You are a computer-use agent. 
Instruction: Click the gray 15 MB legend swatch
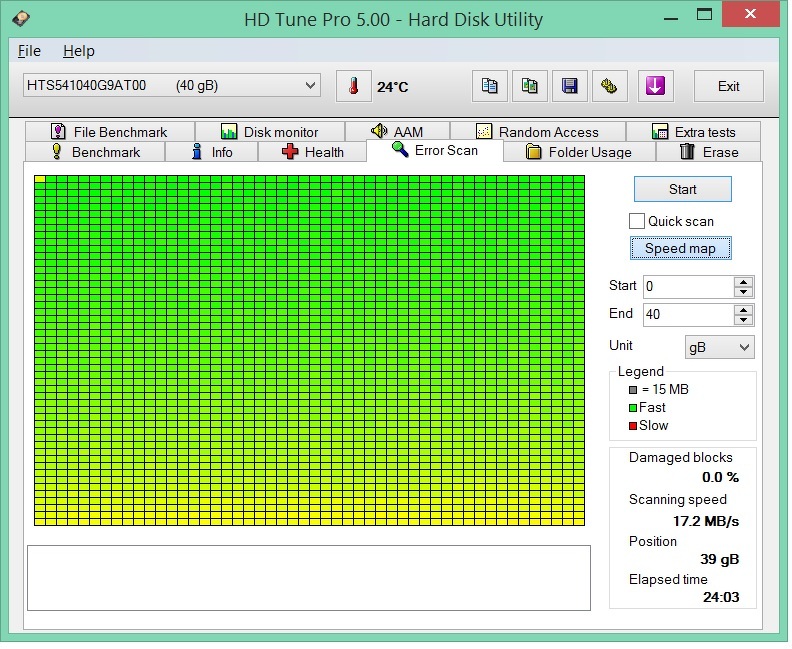(x=632, y=390)
